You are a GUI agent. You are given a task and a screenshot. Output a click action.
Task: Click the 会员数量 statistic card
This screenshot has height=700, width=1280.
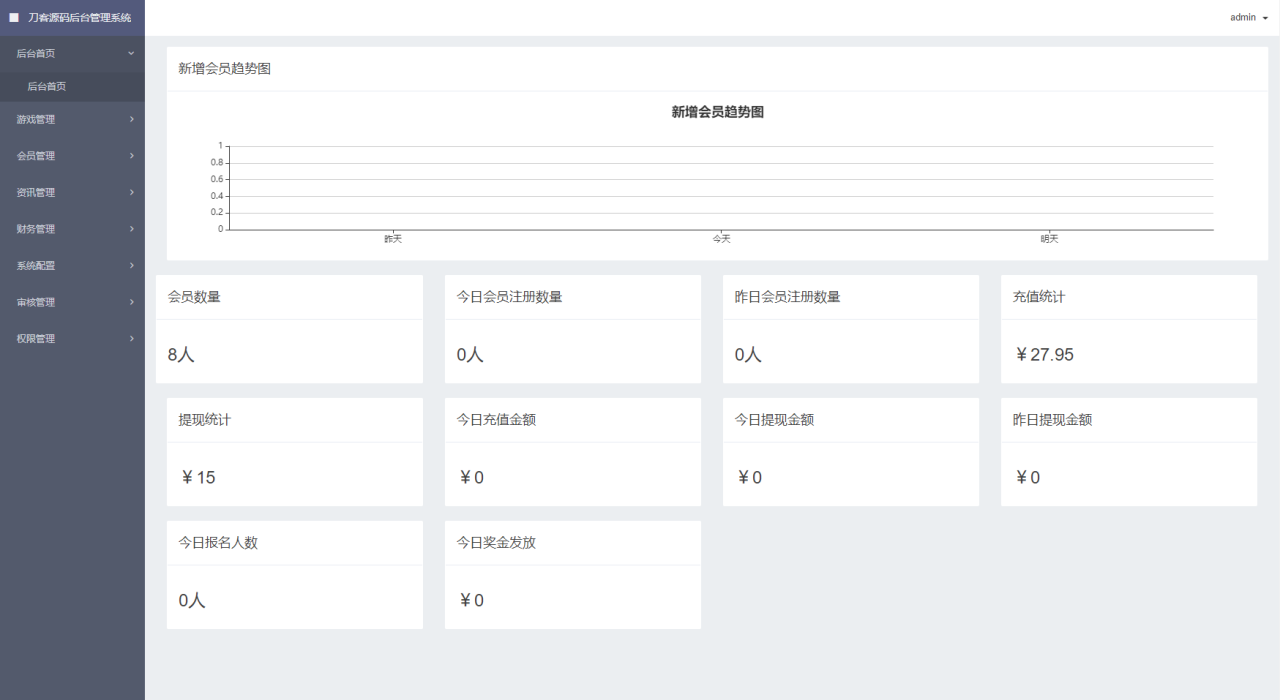(289, 329)
